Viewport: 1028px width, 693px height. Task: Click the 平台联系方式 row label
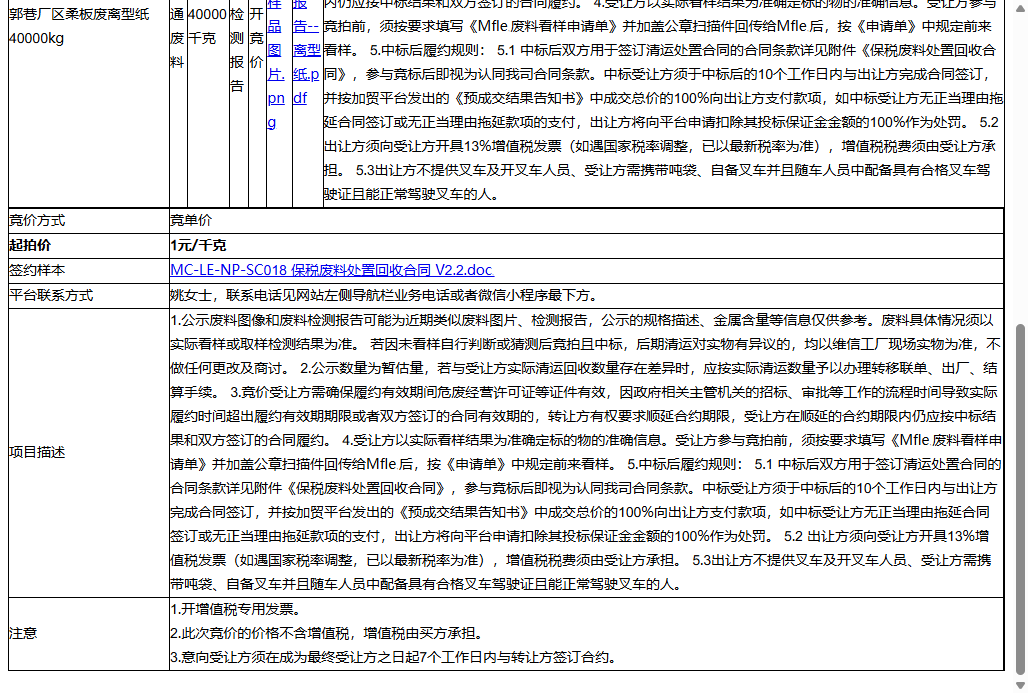(x=51, y=296)
